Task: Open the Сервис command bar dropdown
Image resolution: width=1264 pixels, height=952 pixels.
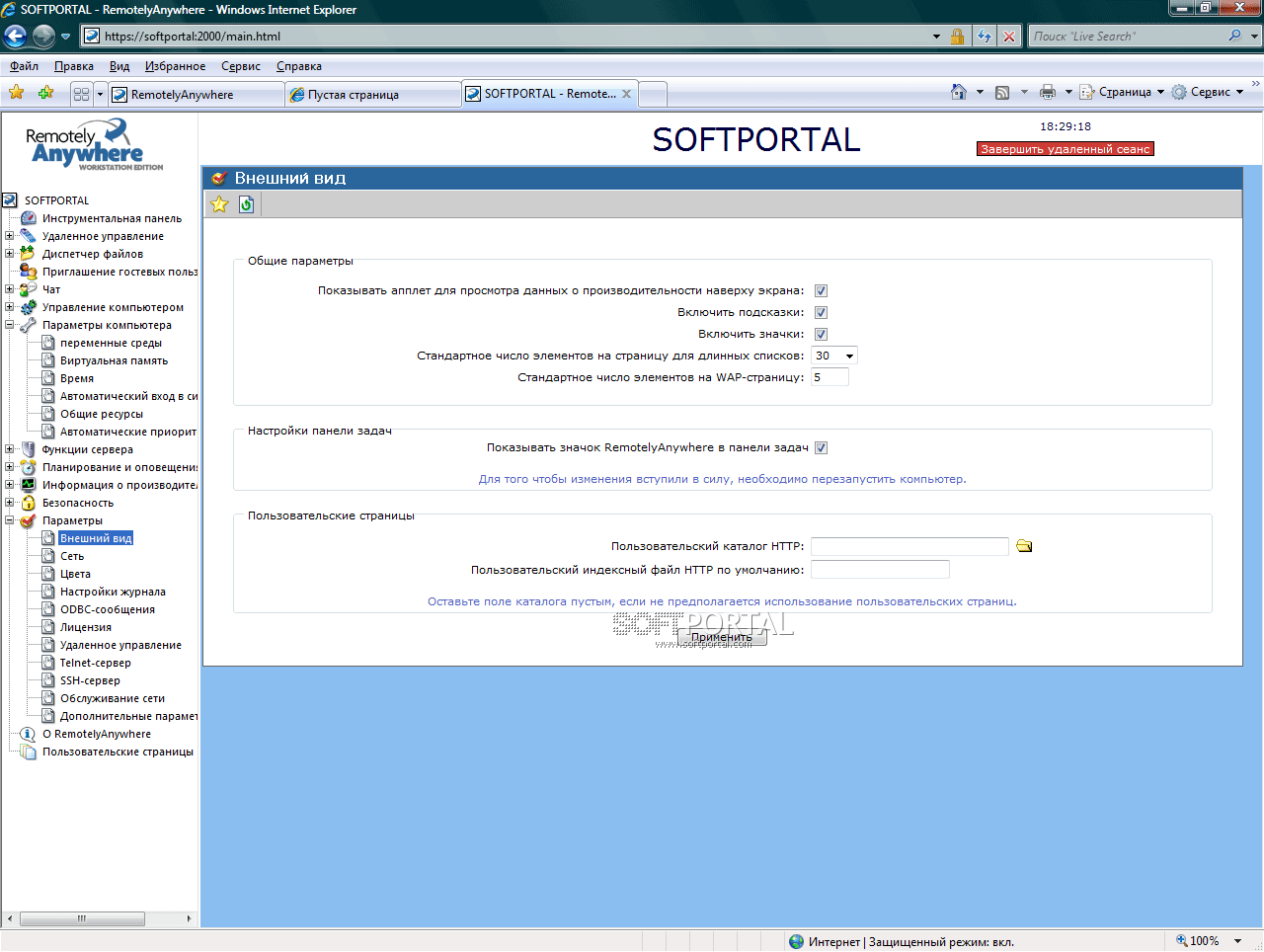Action: click(1207, 92)
